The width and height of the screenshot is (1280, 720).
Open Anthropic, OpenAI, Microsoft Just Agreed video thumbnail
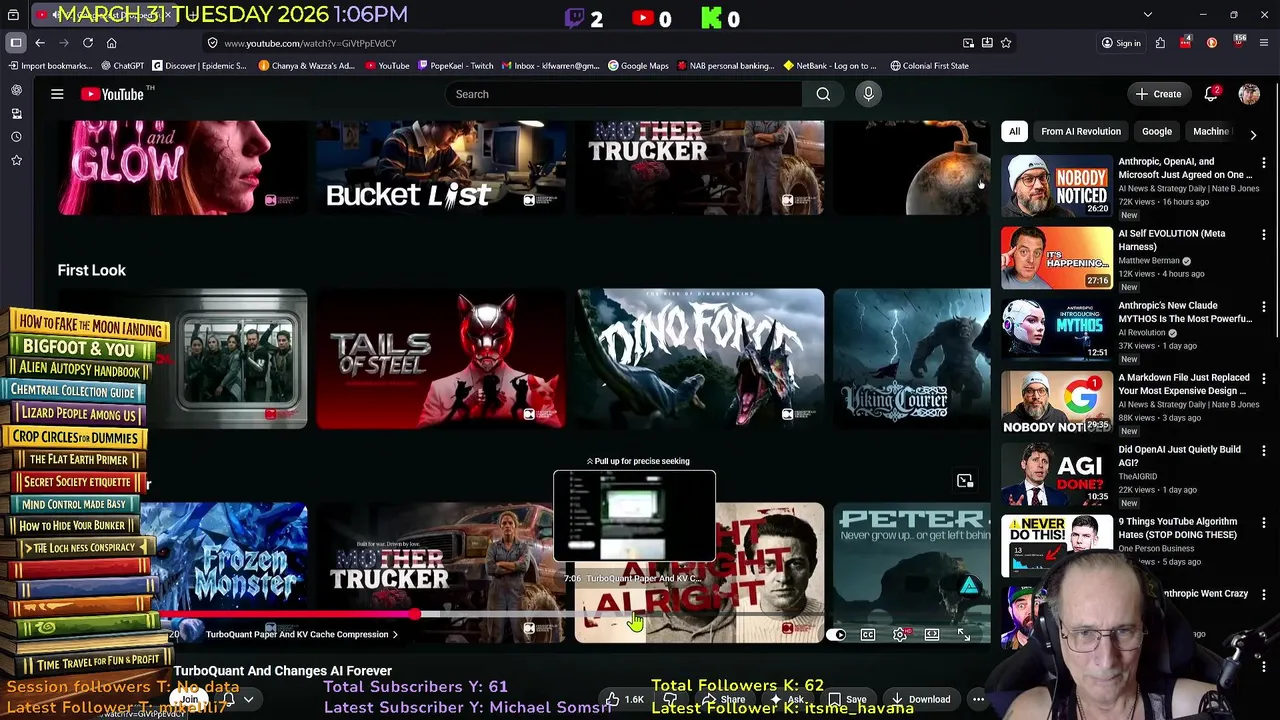1057,185
